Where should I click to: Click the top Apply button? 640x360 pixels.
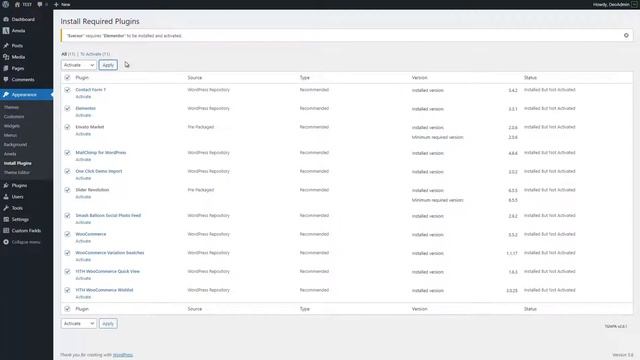[108, 65]
